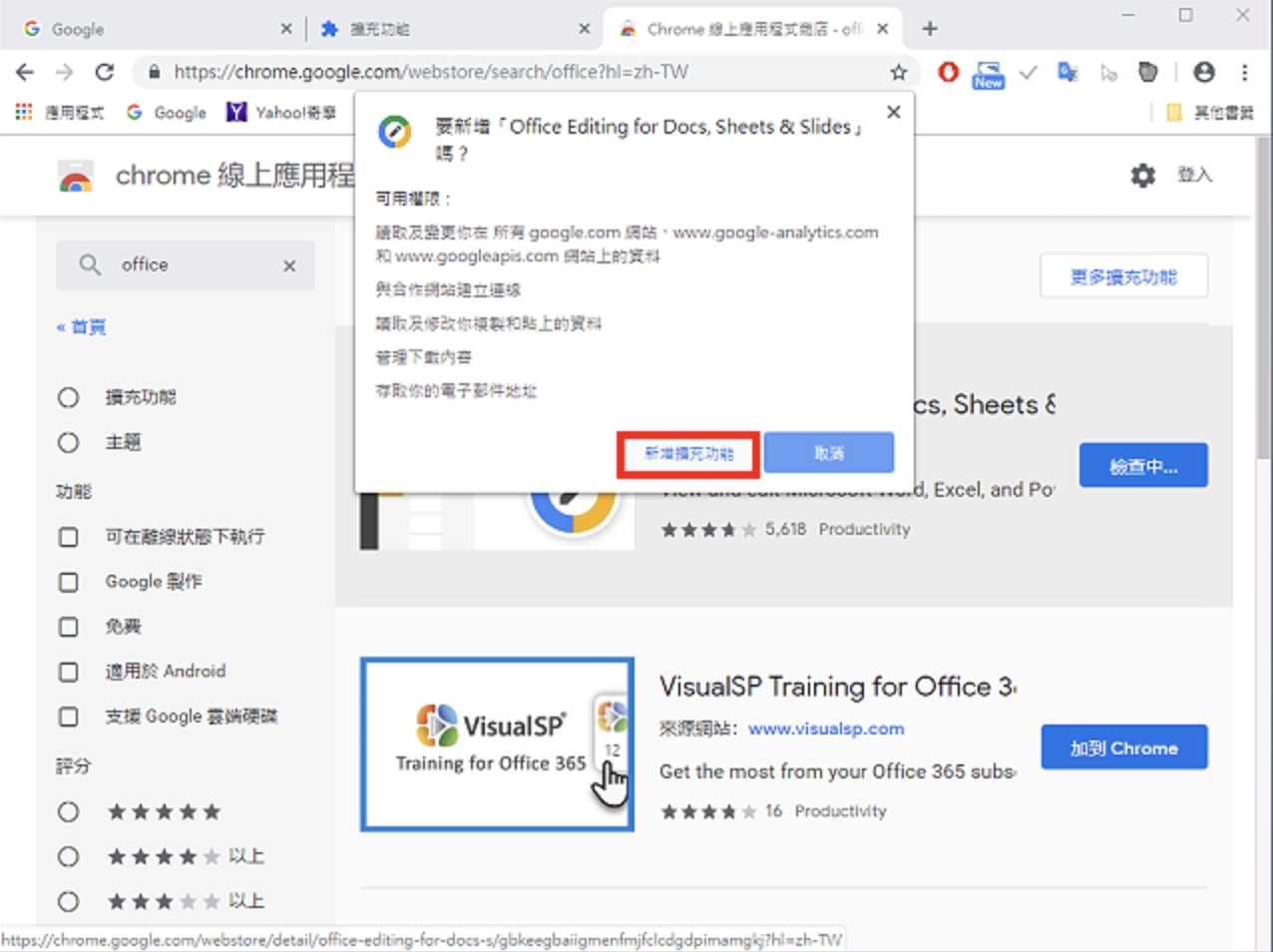
Task: Open the Google bookmark in the bookmarks bar
Action: [167, 112]
